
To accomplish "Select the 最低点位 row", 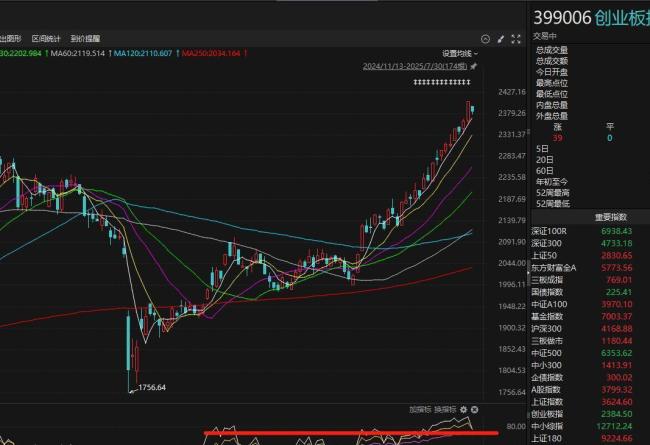I will [x=593, y=94].
